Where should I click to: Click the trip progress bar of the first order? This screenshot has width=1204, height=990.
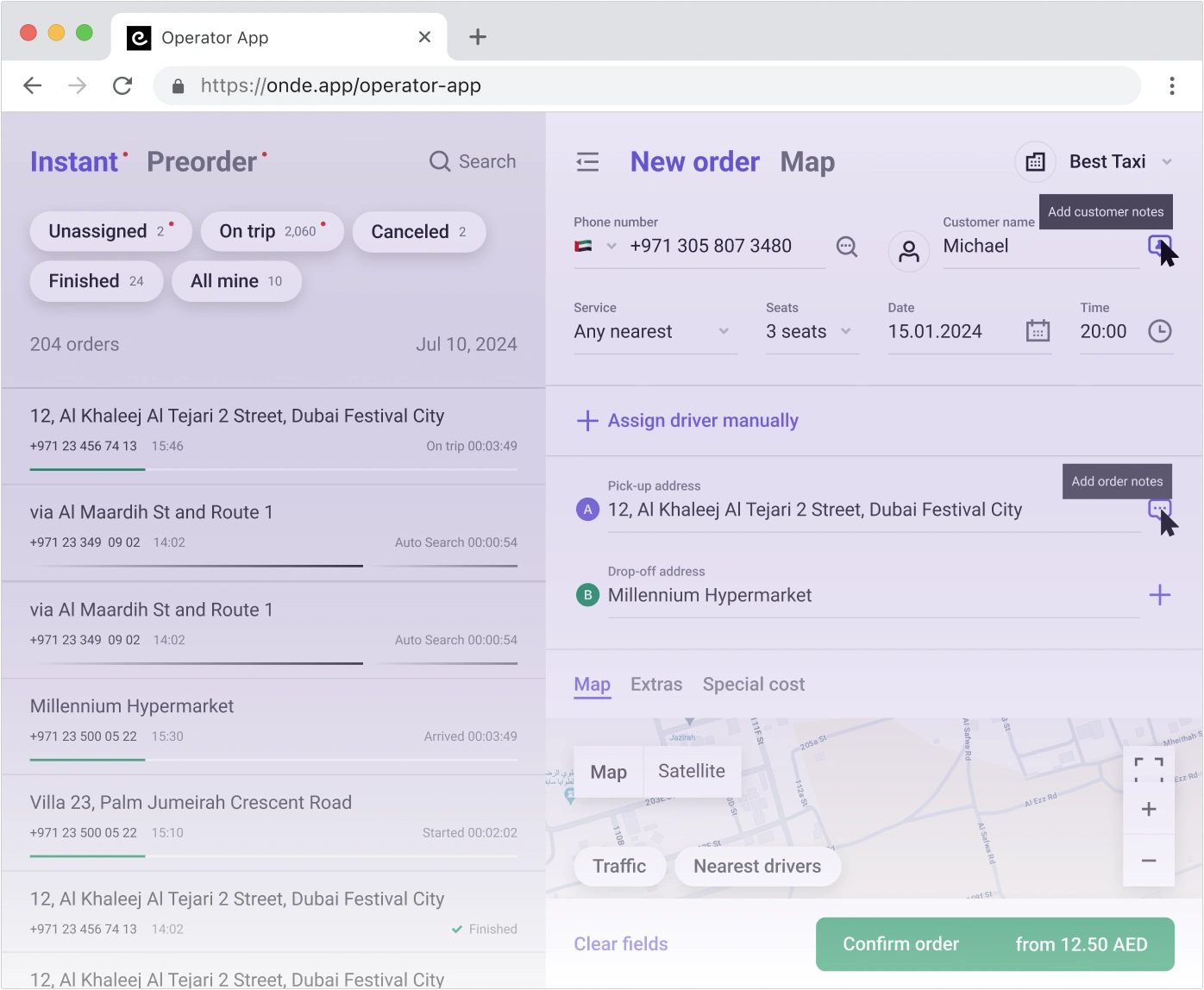pos(273,469)
